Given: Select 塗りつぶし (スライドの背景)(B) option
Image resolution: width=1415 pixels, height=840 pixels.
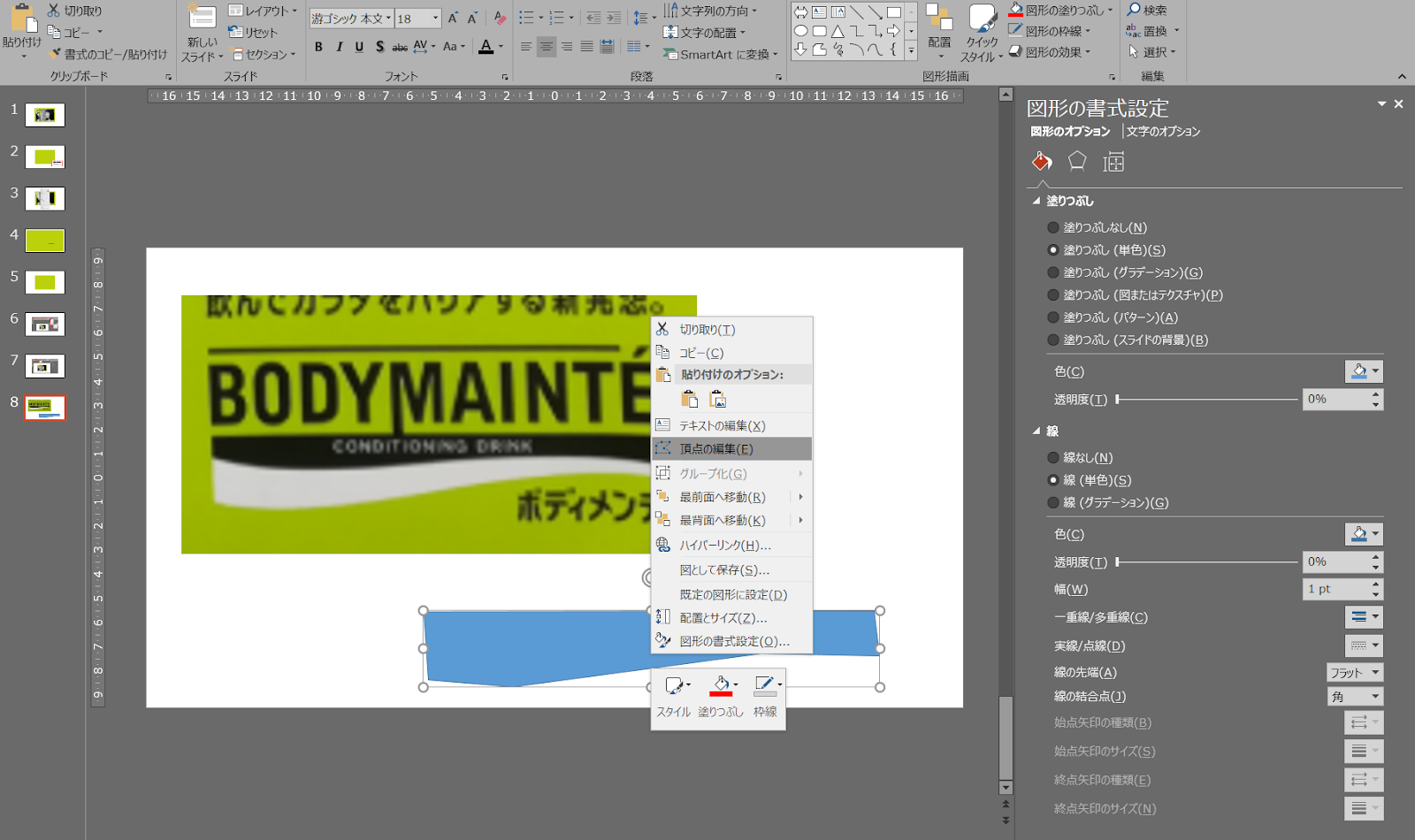Looking at the screenshot, I should [x=1128, y=340].
